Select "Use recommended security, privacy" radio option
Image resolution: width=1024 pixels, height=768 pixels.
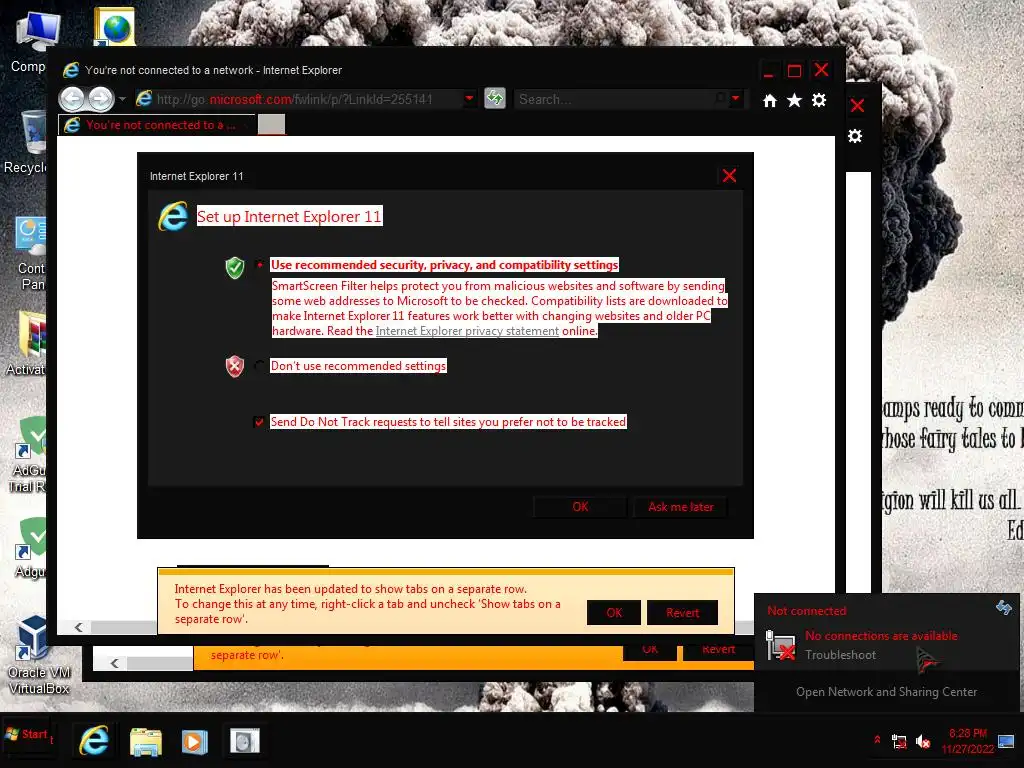[260, 264]
